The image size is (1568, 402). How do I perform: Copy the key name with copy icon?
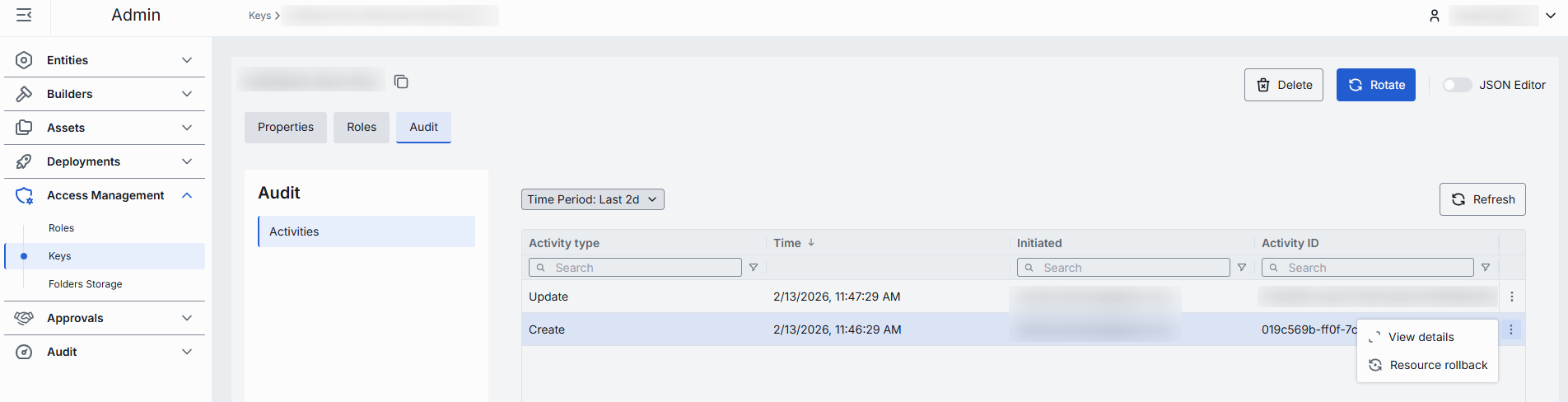coord(401,82)
